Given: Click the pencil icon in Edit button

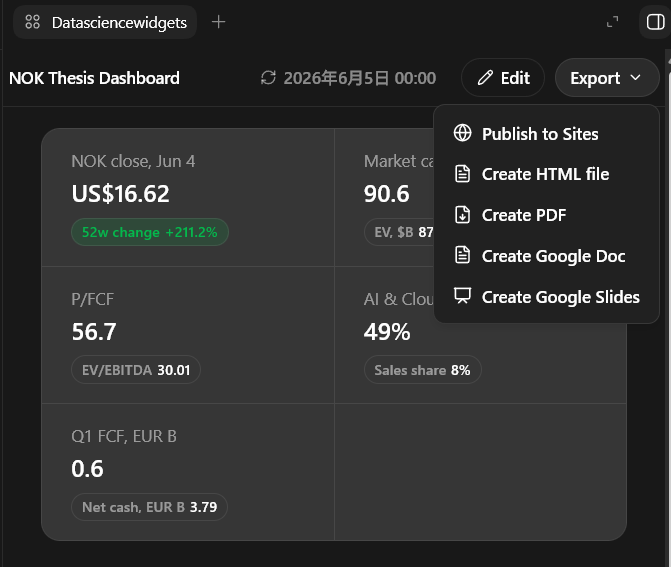Looking at the screenshot, I should tap(485, 78).
